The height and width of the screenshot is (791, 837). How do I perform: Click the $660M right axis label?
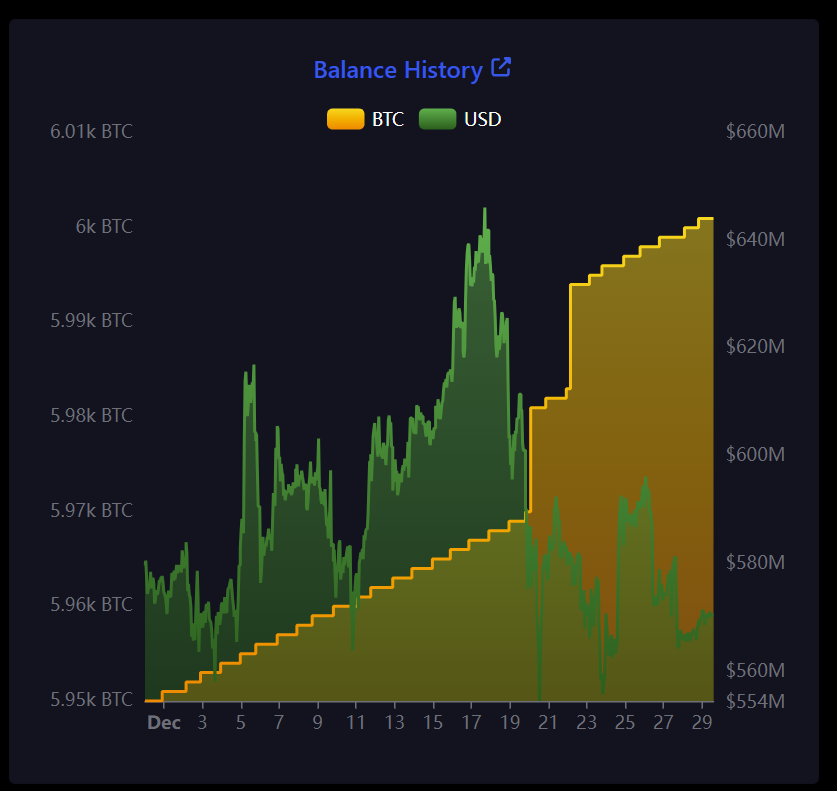755,132
